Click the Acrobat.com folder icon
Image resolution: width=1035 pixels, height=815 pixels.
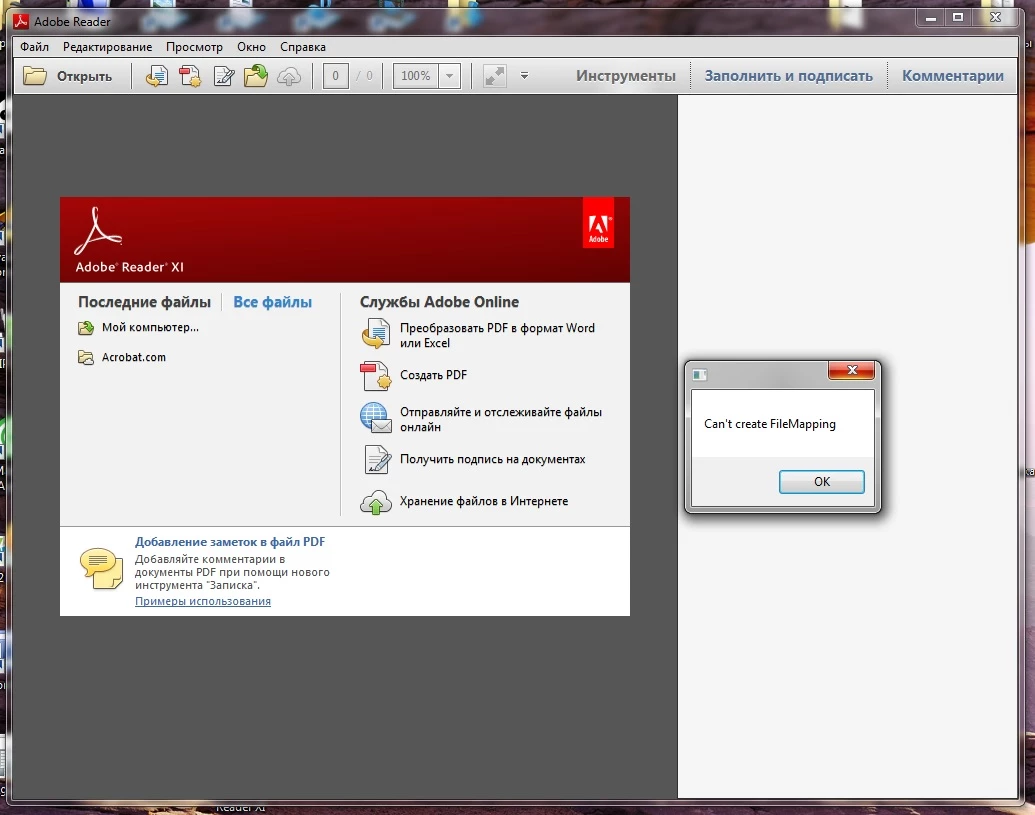pos(86,358)
